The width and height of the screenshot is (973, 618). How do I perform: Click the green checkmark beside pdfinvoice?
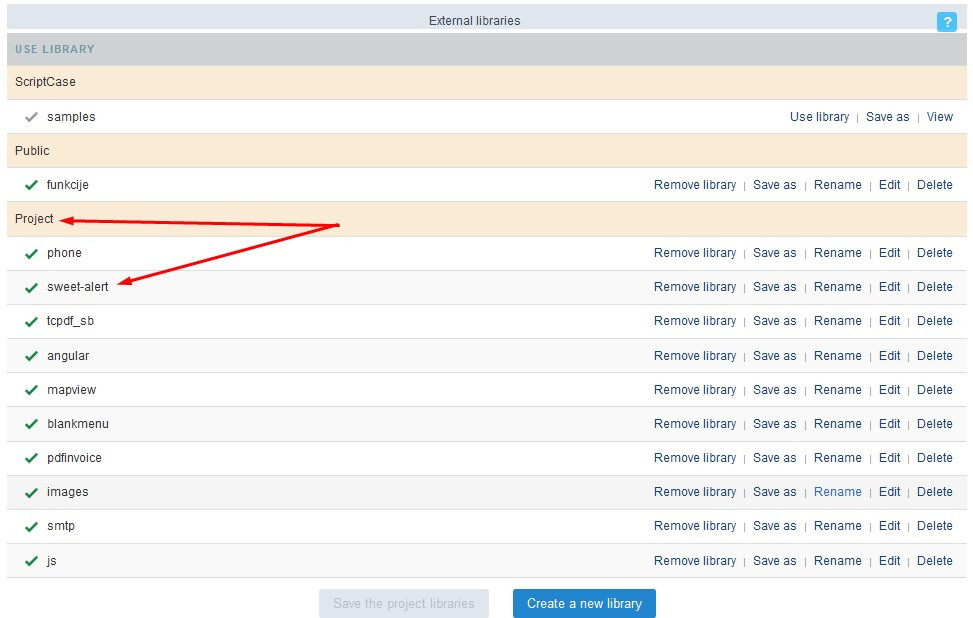[31, 458]
